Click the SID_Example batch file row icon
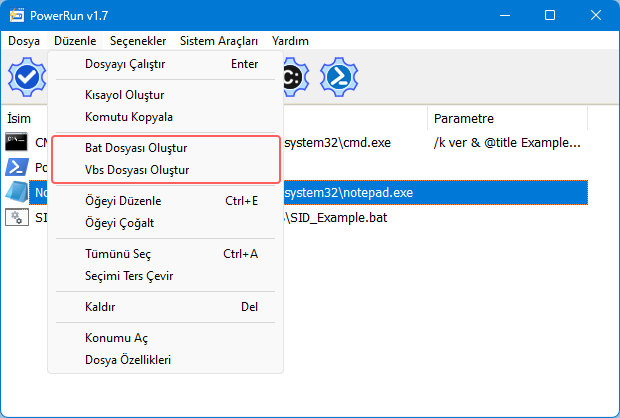This screenshot has width=620, height=418. pyautogui.click(x=17, y=218)
